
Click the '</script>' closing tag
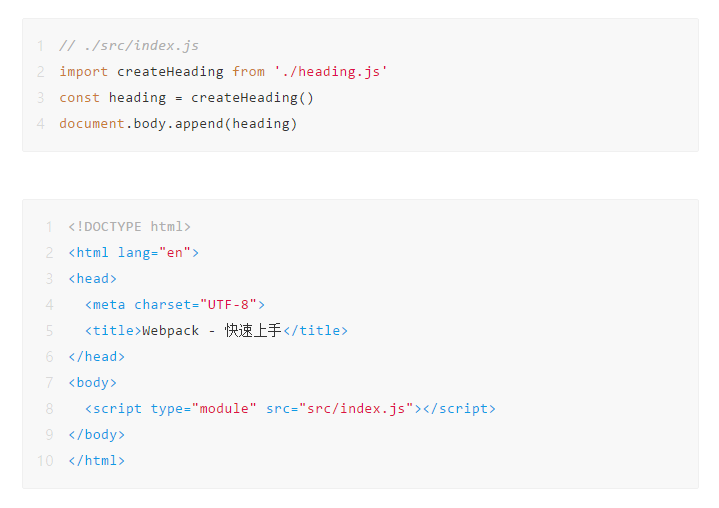tap(459, 409)
